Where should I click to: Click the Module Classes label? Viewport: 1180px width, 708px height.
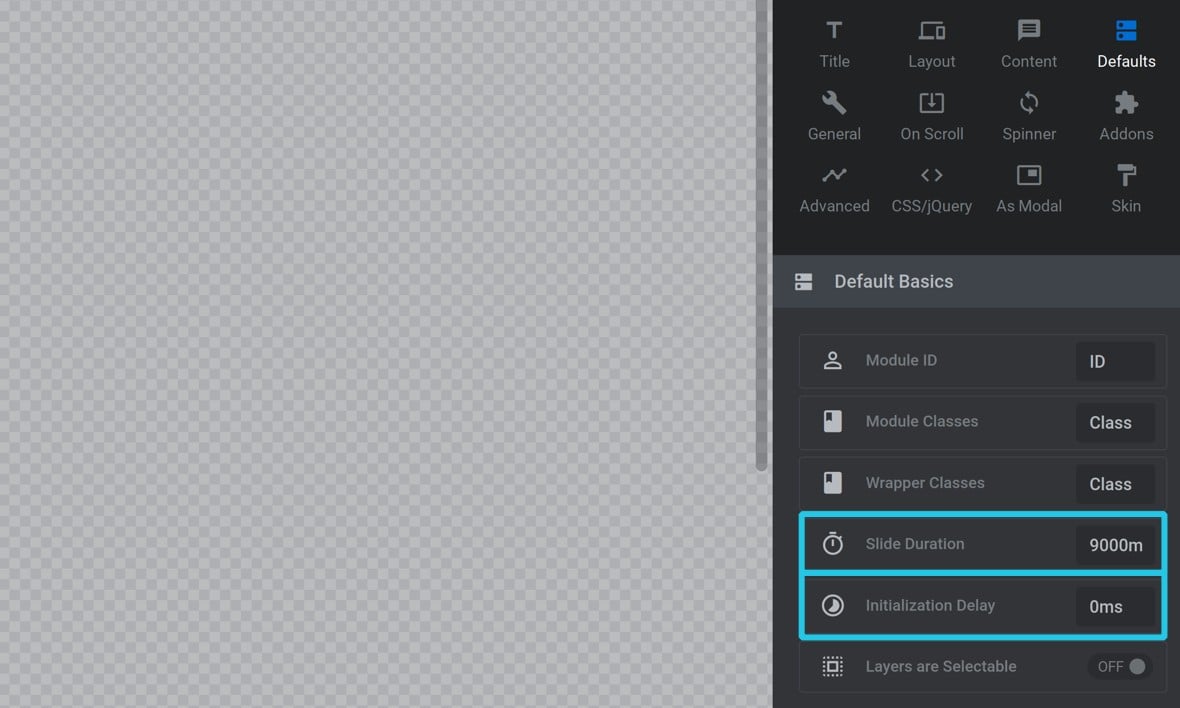(x=922, y=421)
